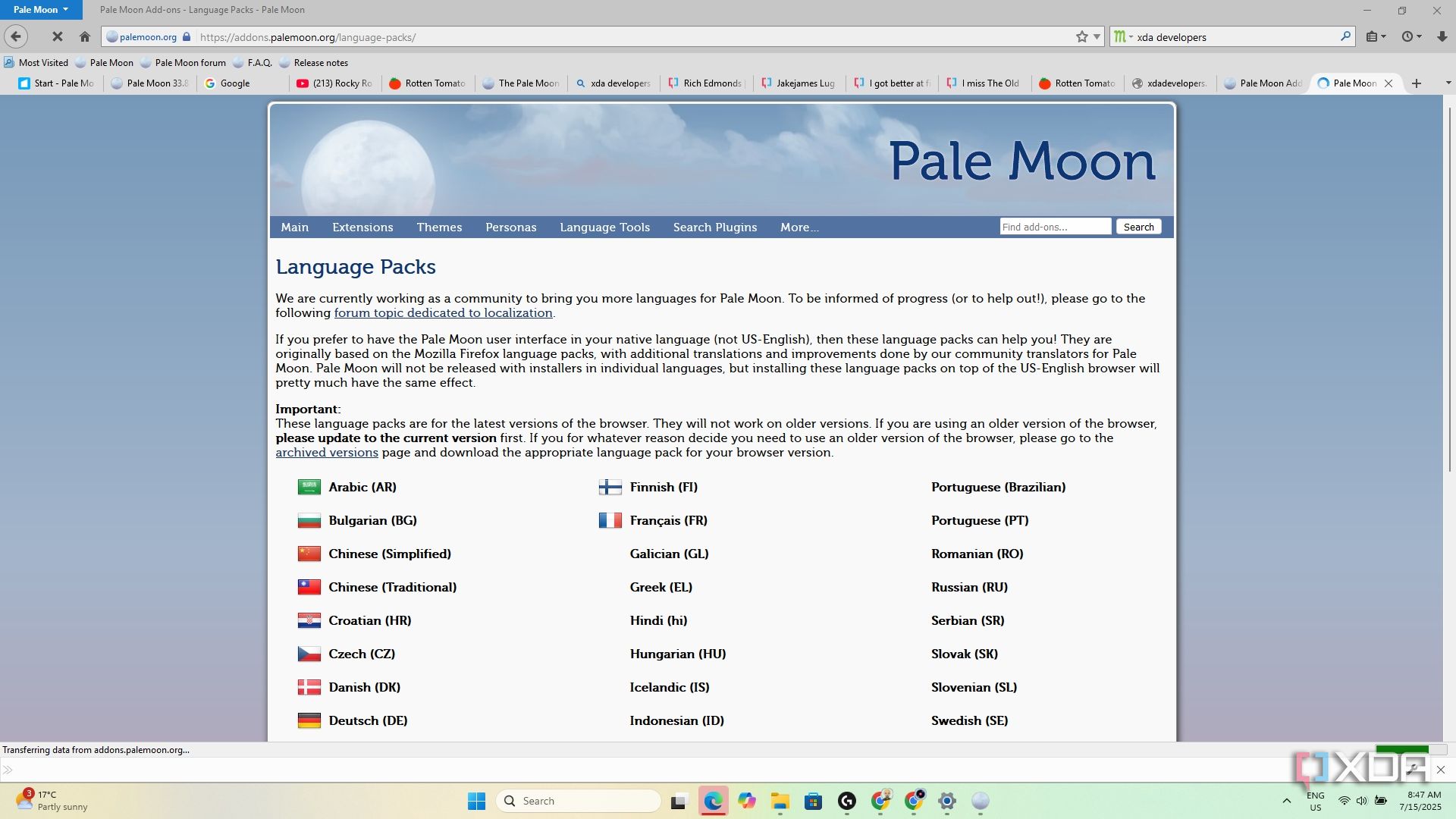1456x819 pixels.
Task: Open the Language Tools menu item
Action: point(604,227)
